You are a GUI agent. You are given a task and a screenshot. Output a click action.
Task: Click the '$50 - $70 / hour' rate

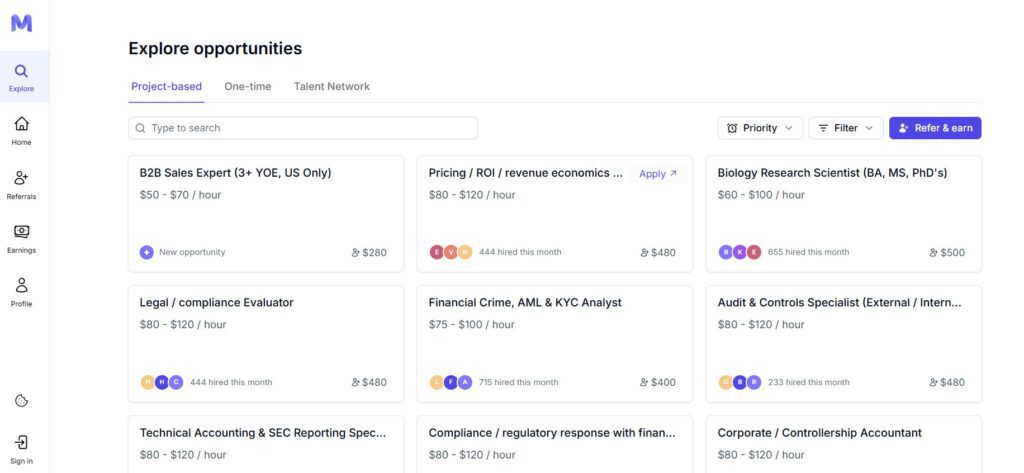pos(180,195)
